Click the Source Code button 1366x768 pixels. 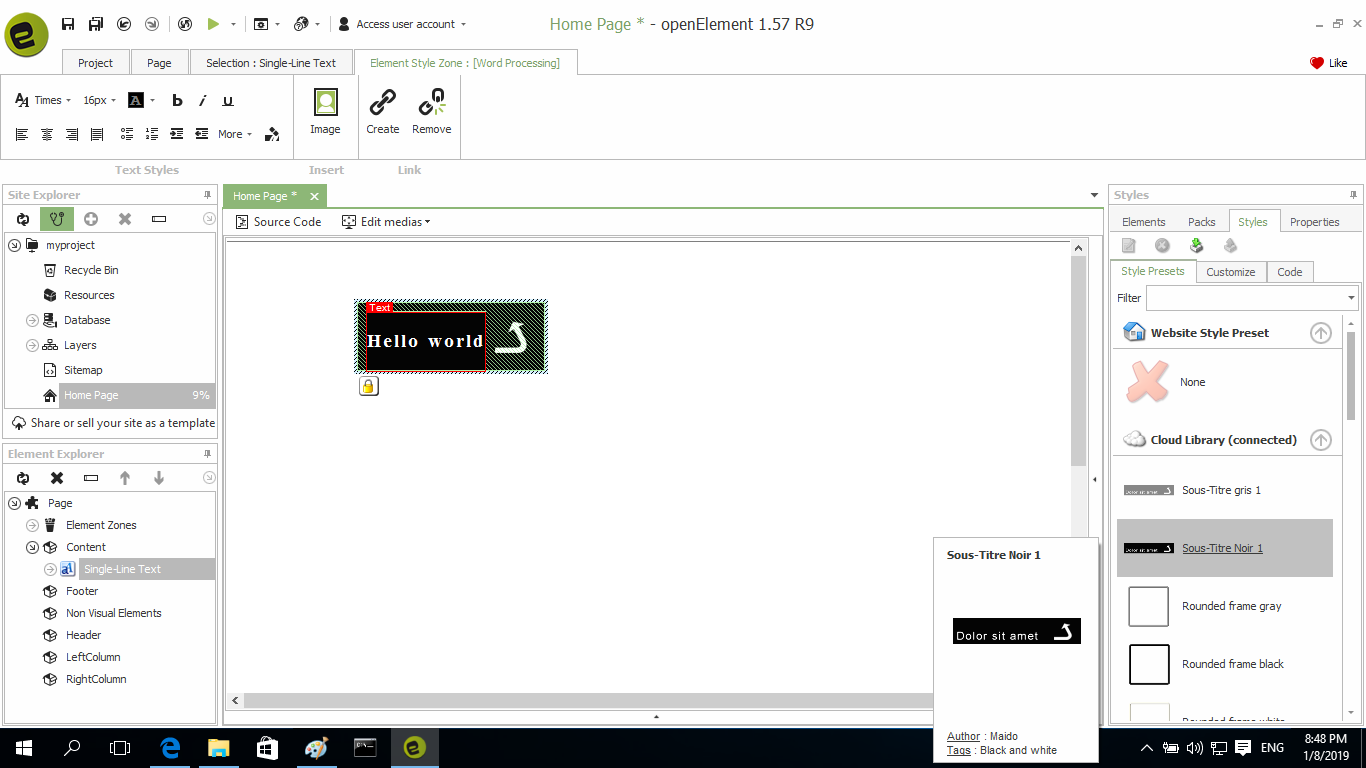pyautogui.click(x=279, y=222)
